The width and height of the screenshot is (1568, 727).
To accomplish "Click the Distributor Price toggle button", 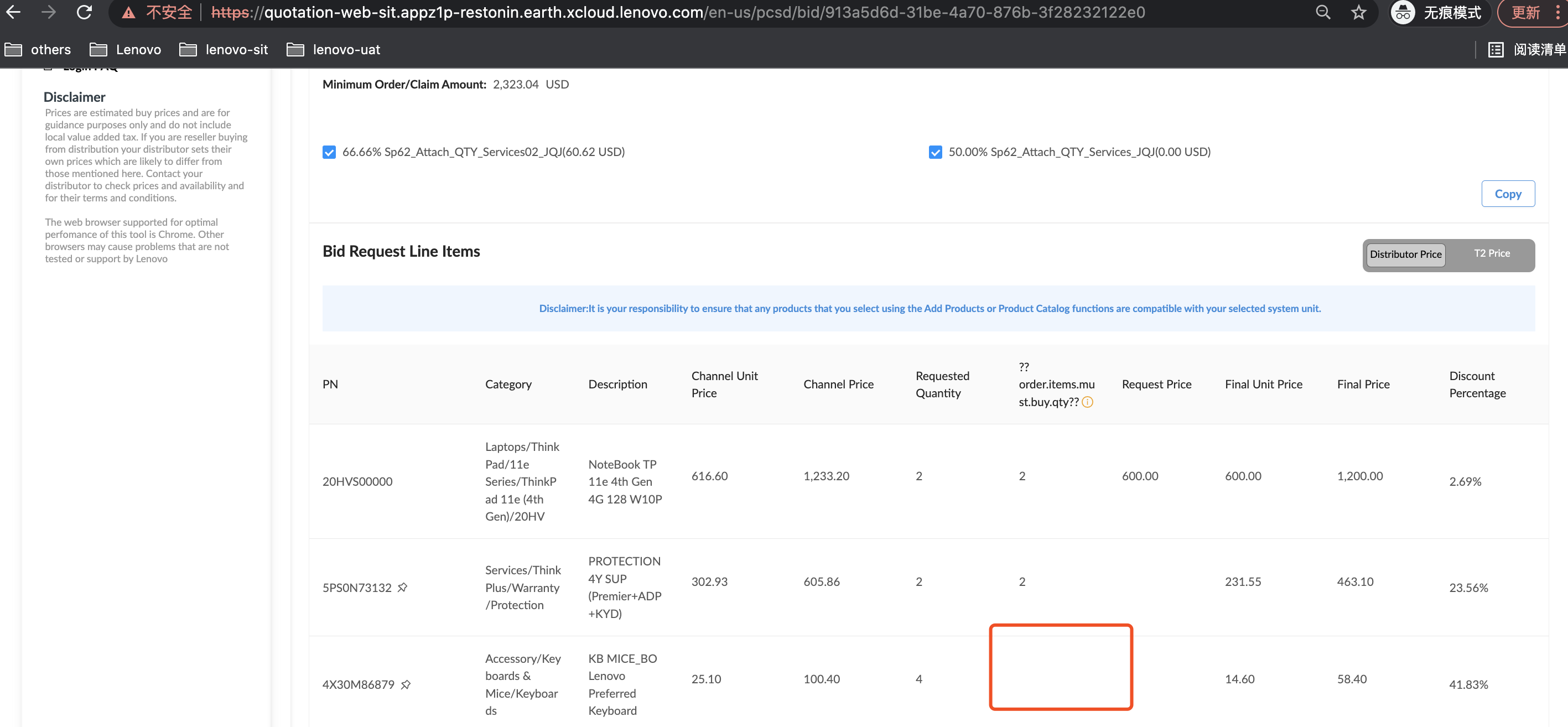I will [x=1405, y=253].
